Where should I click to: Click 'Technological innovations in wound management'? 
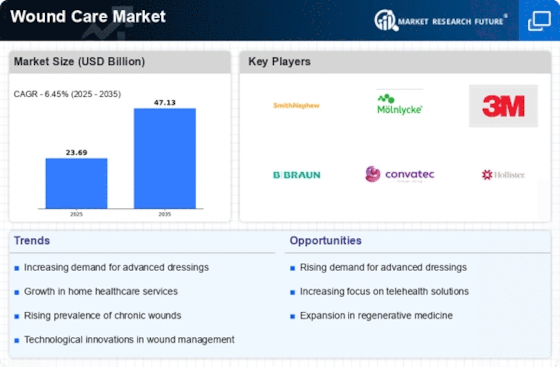129,340
